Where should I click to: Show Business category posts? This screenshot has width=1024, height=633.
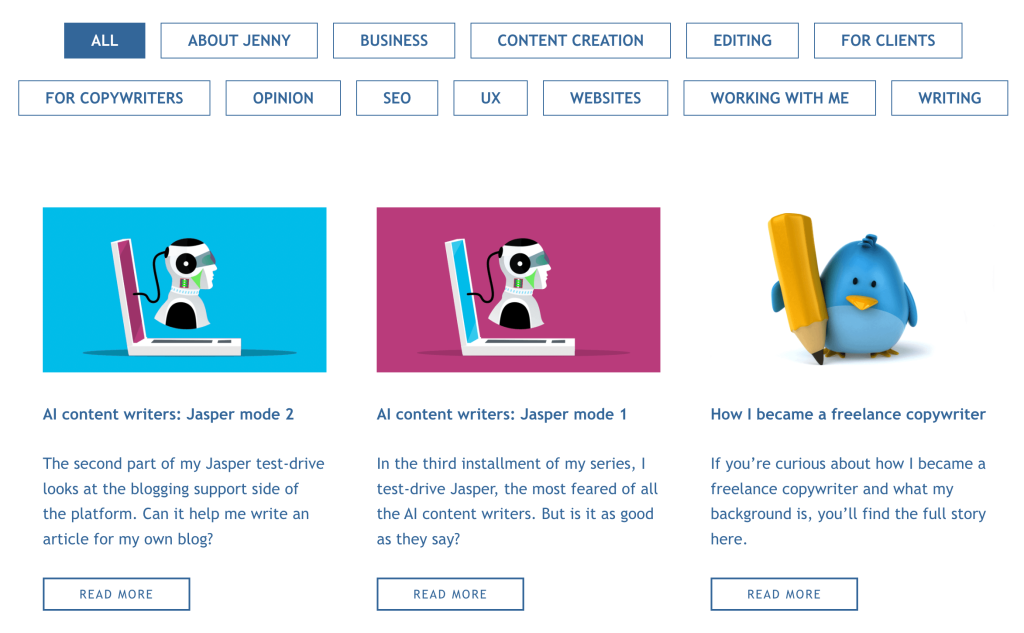click(x=394, y=41)
